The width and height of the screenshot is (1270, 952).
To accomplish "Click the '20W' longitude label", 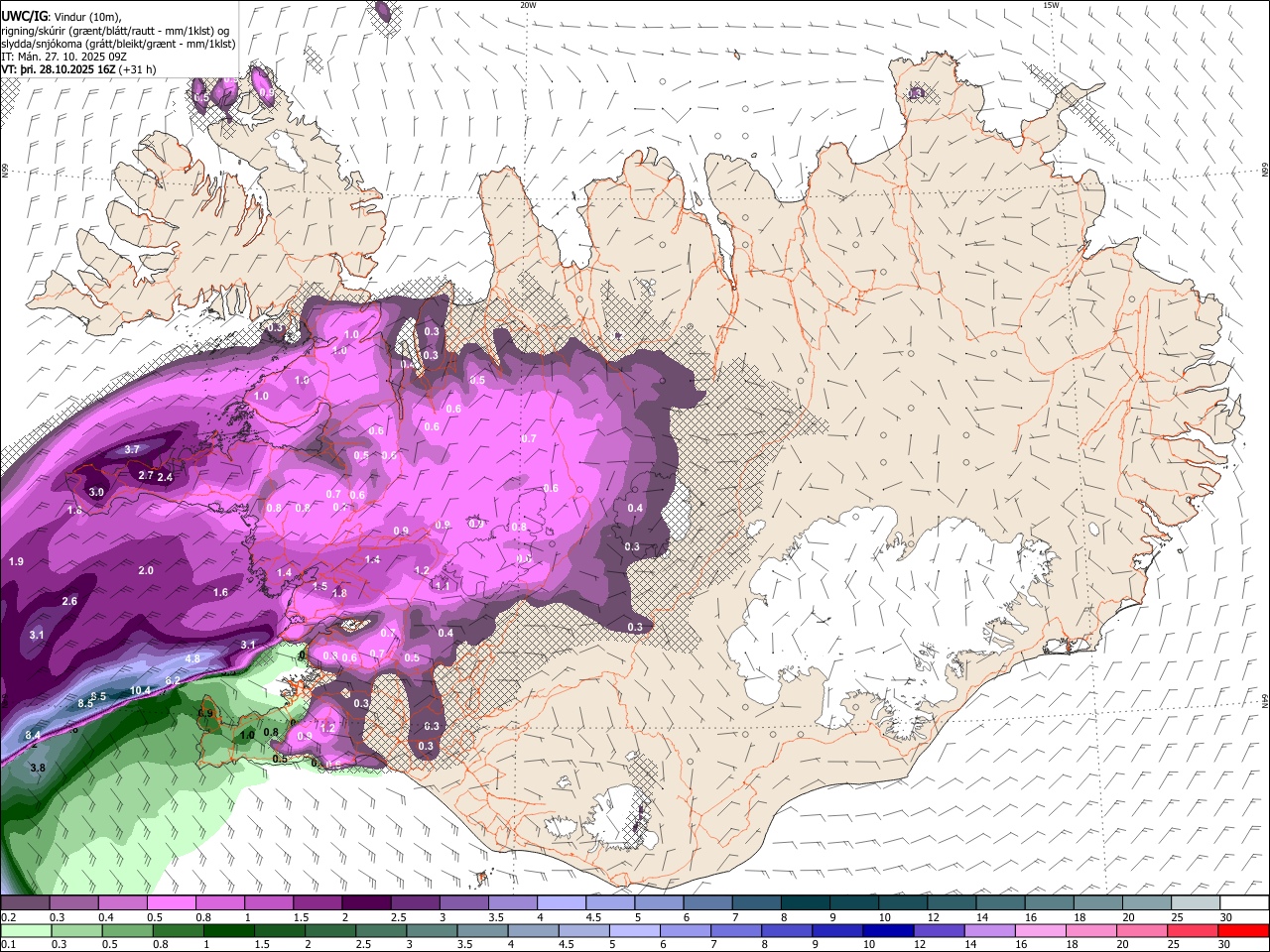I will [x=528, y=5].
